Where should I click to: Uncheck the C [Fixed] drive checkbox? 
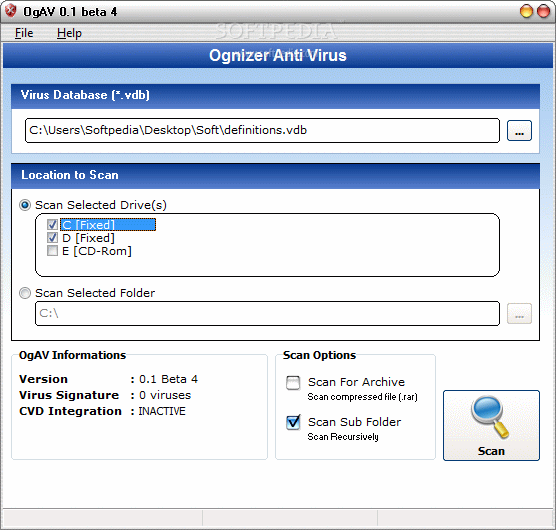point(52,224)
